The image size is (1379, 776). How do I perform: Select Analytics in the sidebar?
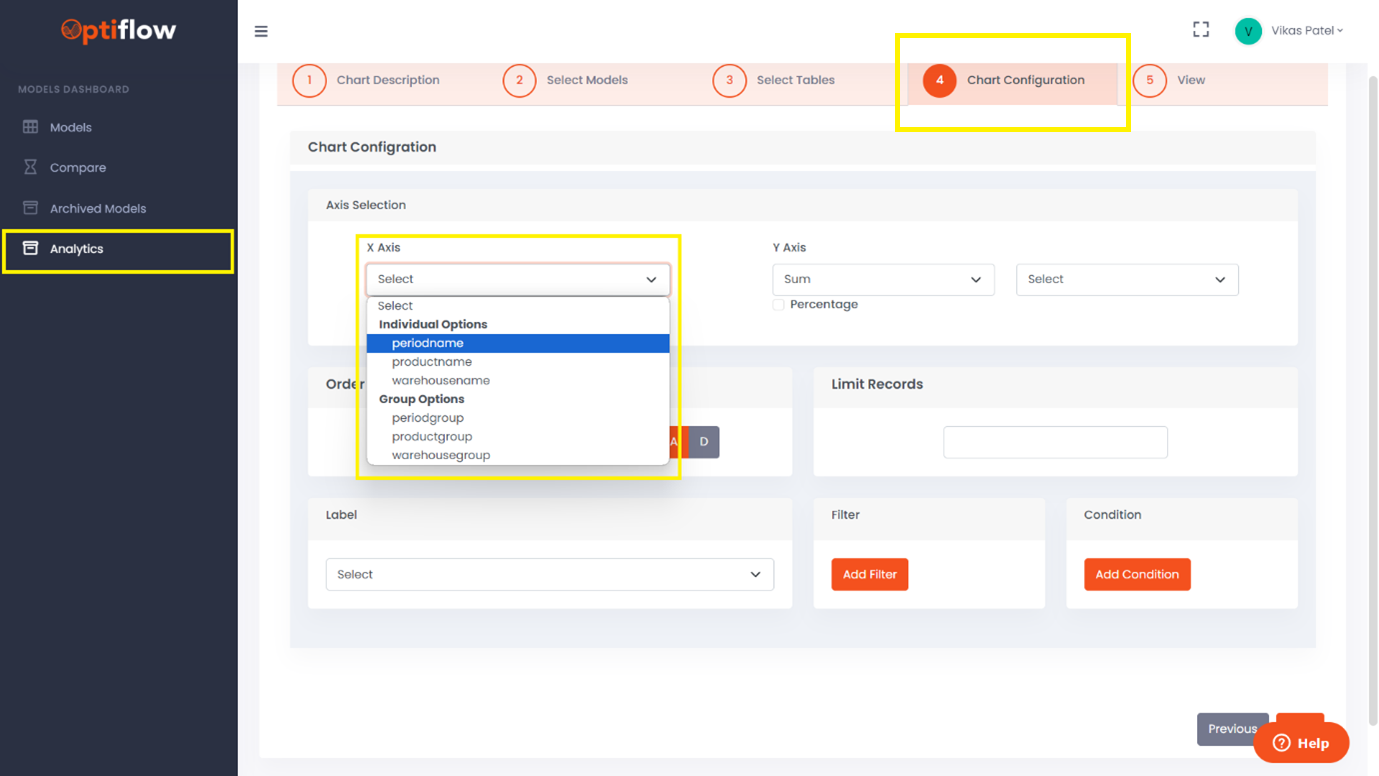point(77,248)
